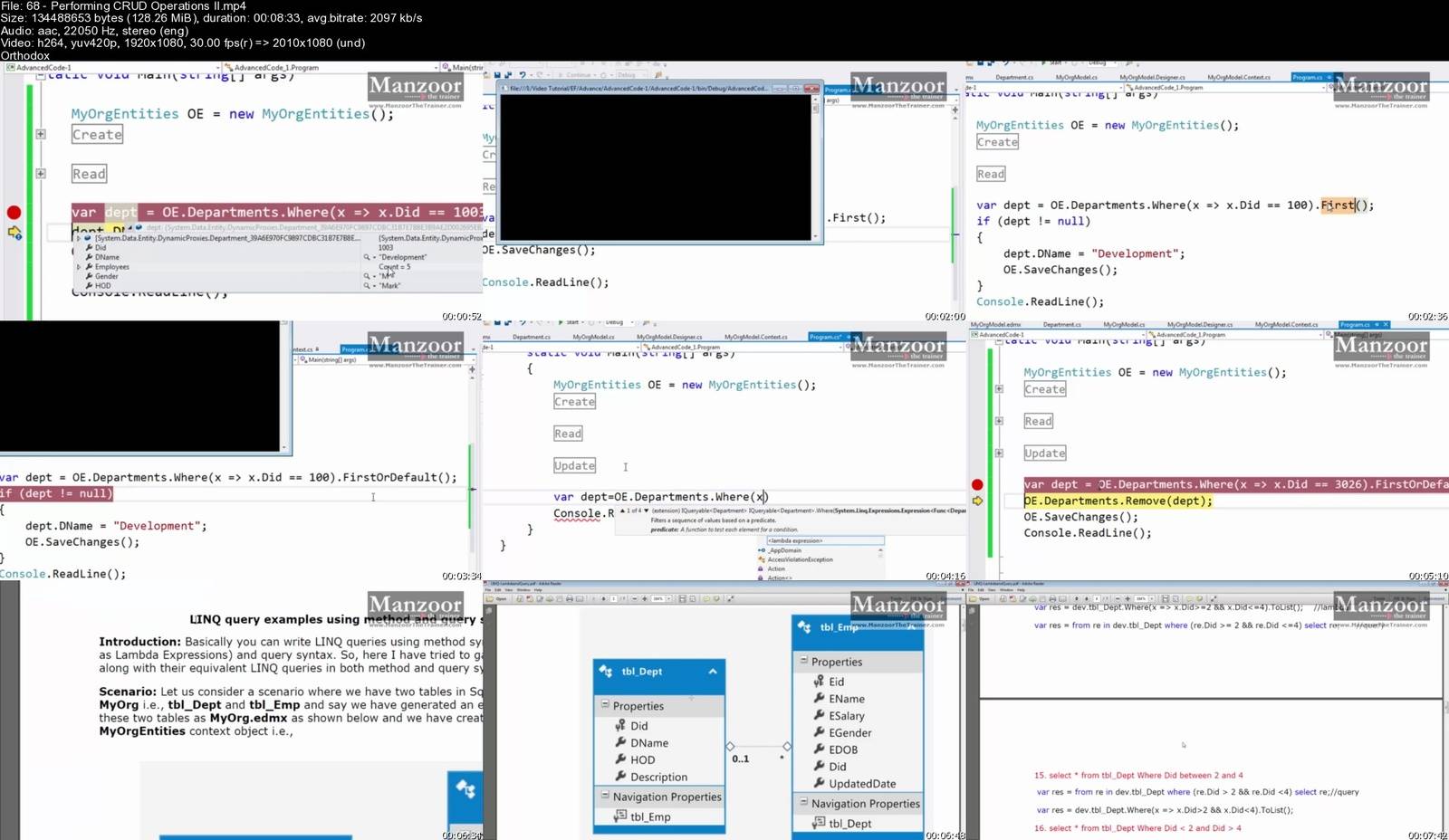Screen dimensions: 1449x840
Task: Click the collapsed Update region in 00:04:16 frame
Action: 574,465
